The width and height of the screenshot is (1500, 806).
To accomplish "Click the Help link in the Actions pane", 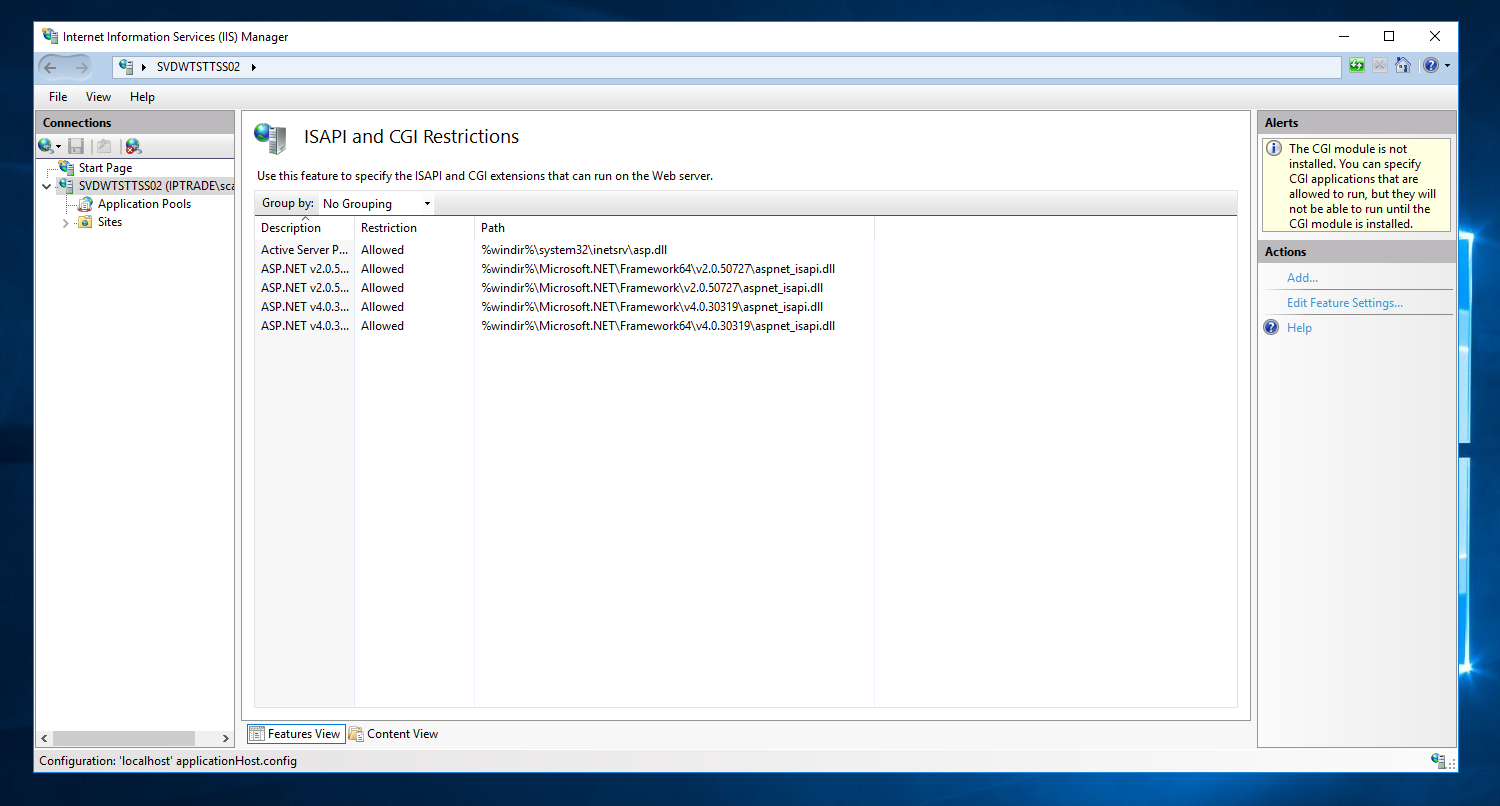I will [1299, 328].
